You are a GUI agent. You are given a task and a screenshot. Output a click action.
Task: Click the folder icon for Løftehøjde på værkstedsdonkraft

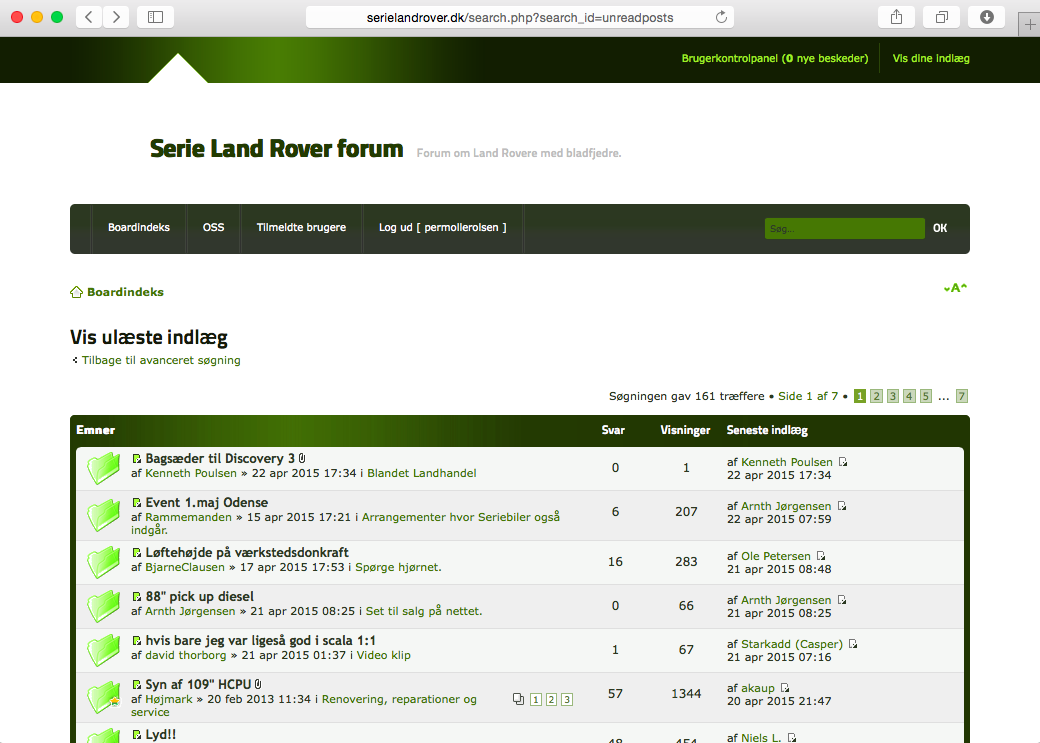pyautogui.click(x=103, y=562)
